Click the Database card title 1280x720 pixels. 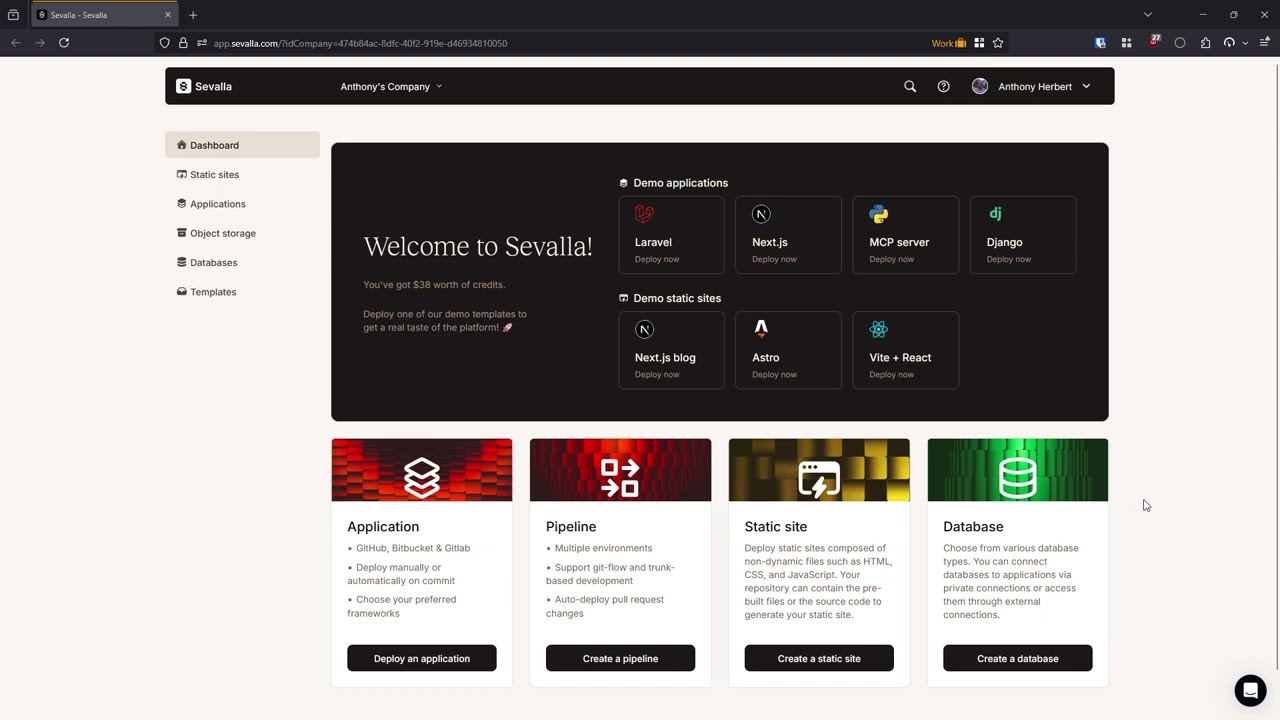coord(973,527)
